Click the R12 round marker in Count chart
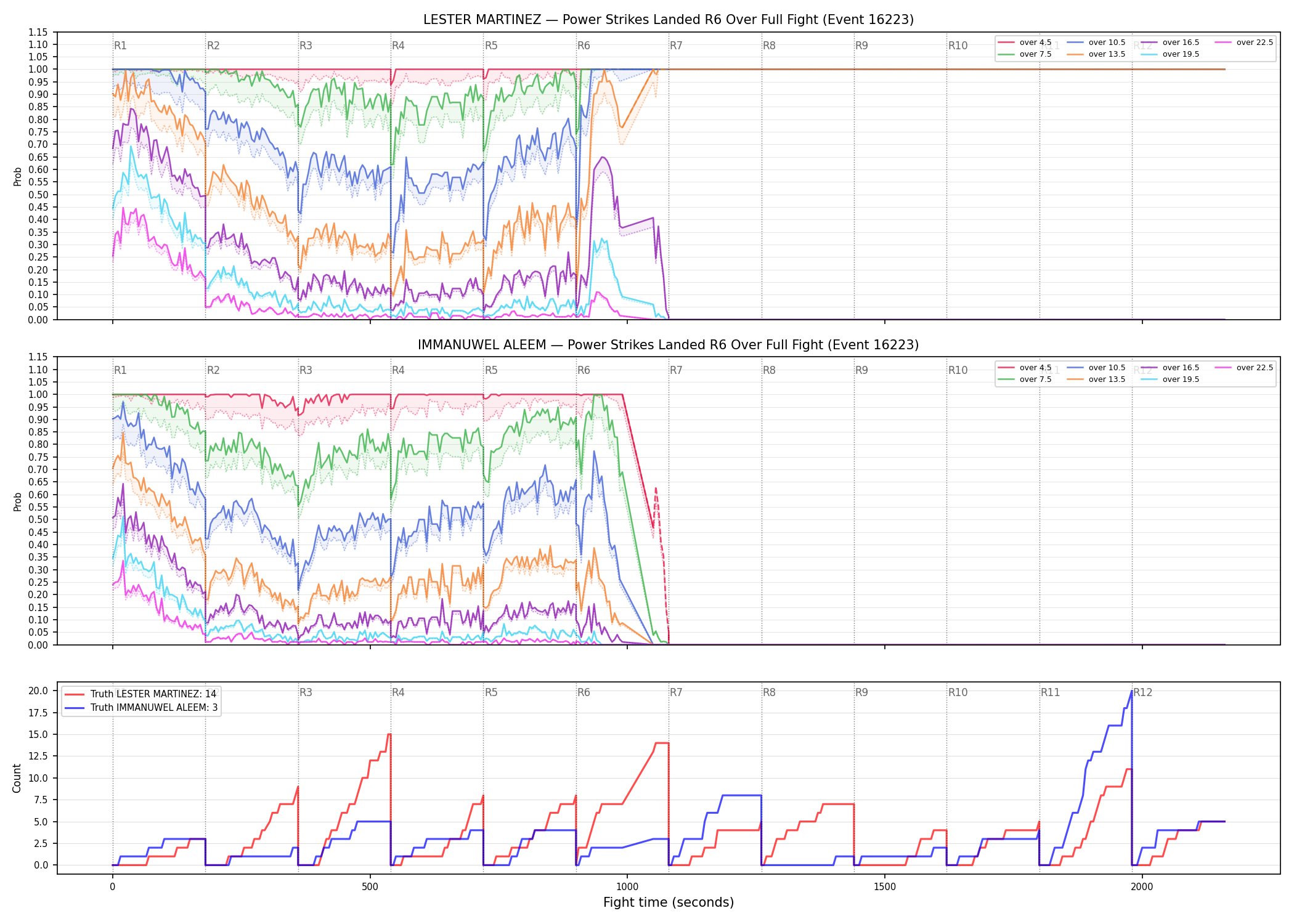1294x924 pixels. point(1143,692)
